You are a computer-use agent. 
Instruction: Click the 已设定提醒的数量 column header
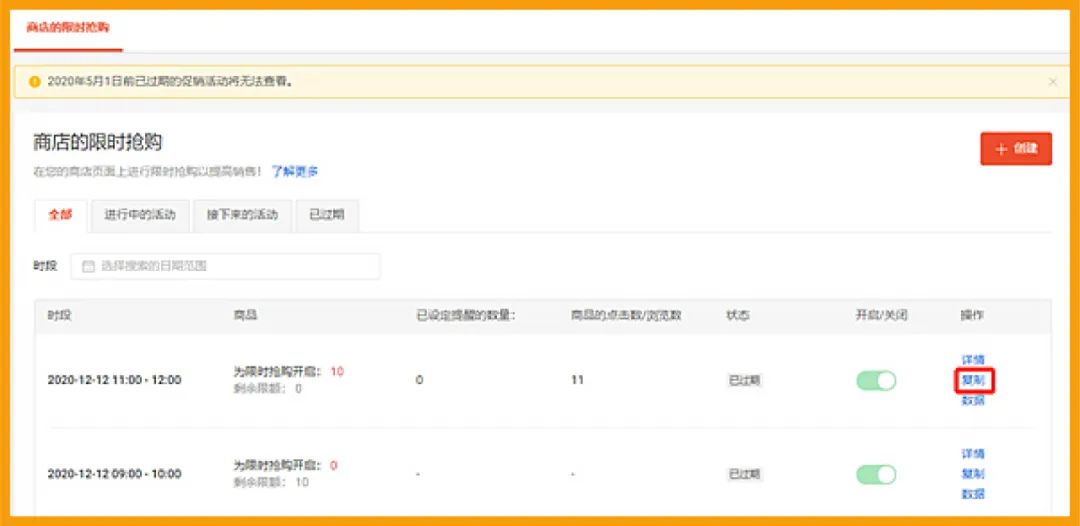pyautogui.click(x=466, y=316)
